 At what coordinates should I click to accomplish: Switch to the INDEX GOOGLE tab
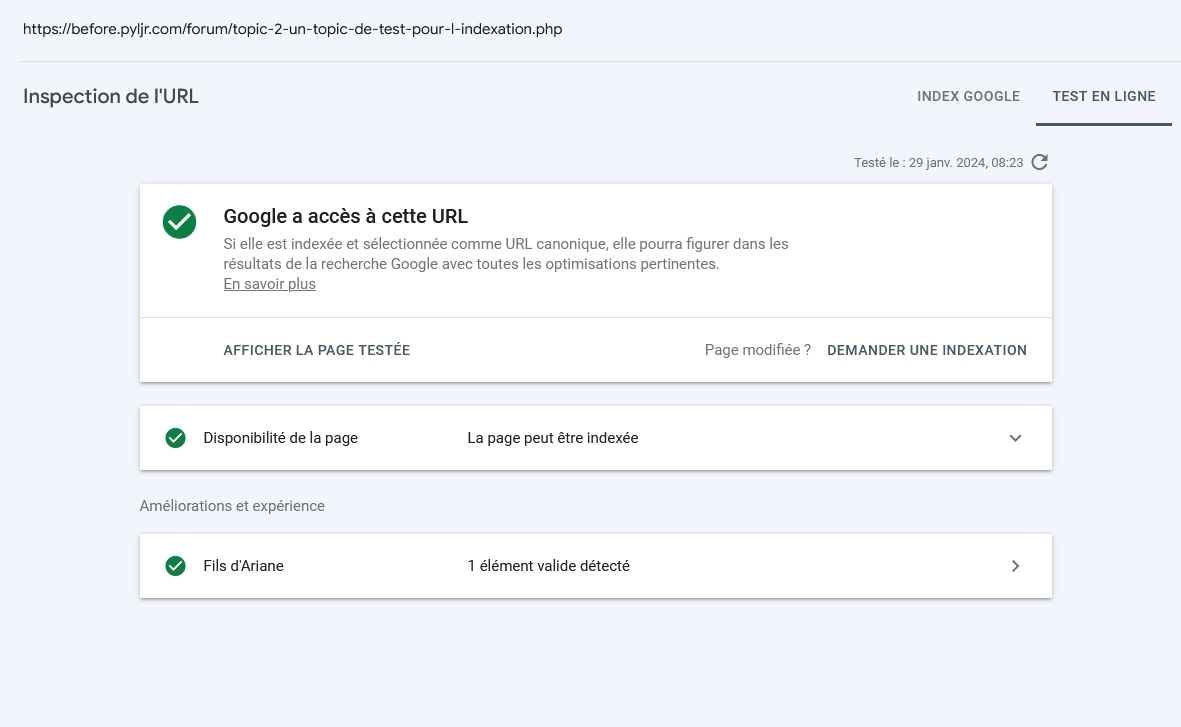pyautogui.click(x=968, y=97)
